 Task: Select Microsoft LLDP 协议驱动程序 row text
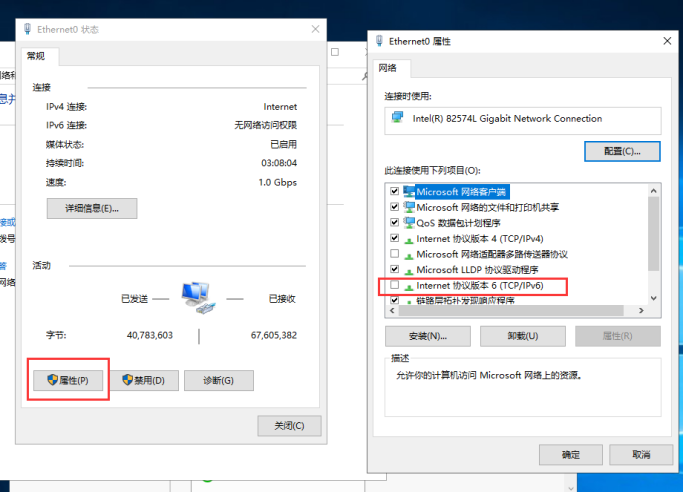pyautogui.click(x=477, y=270)
